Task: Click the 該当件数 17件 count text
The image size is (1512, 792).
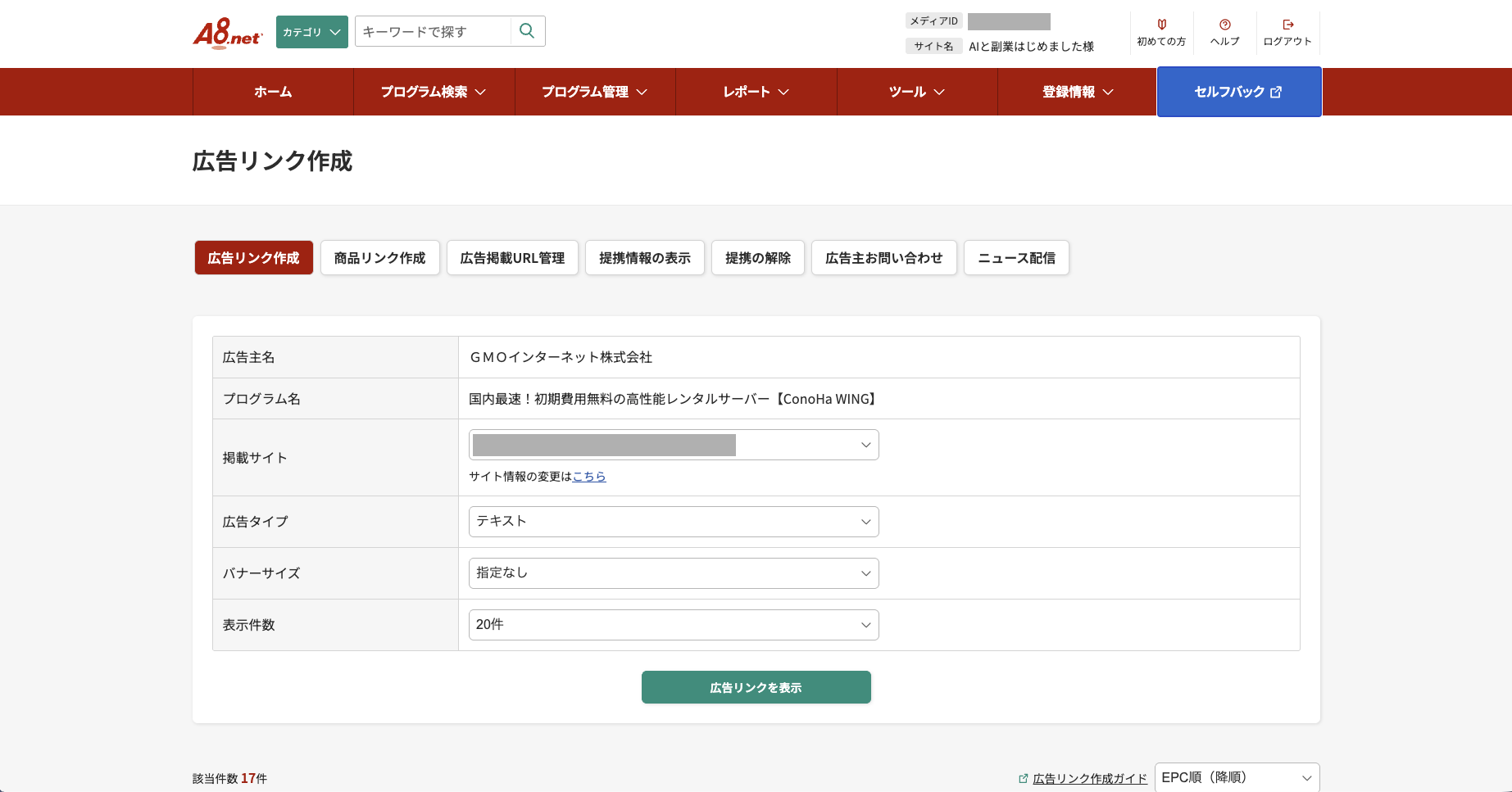Action: [229, 778]
